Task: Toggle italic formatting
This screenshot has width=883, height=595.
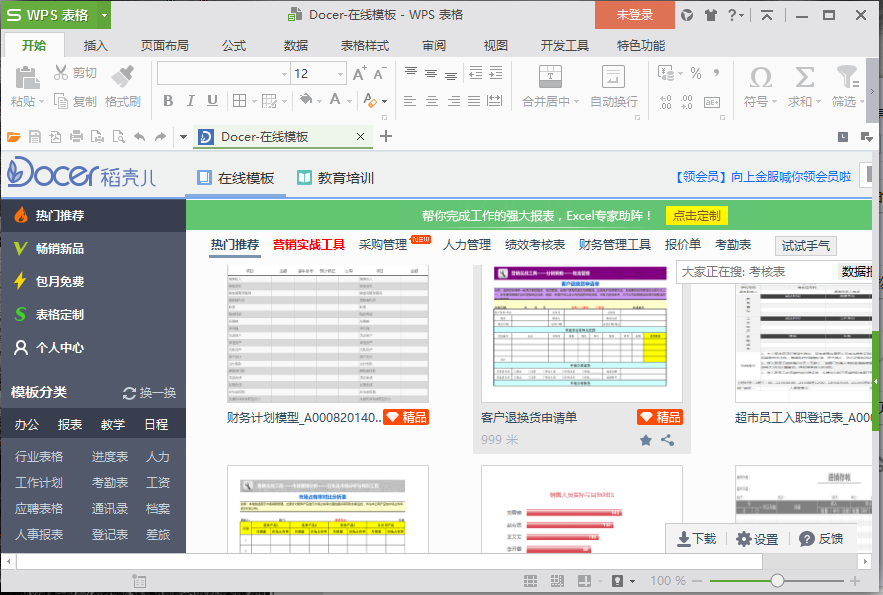Action: click(x=190, y=101)
